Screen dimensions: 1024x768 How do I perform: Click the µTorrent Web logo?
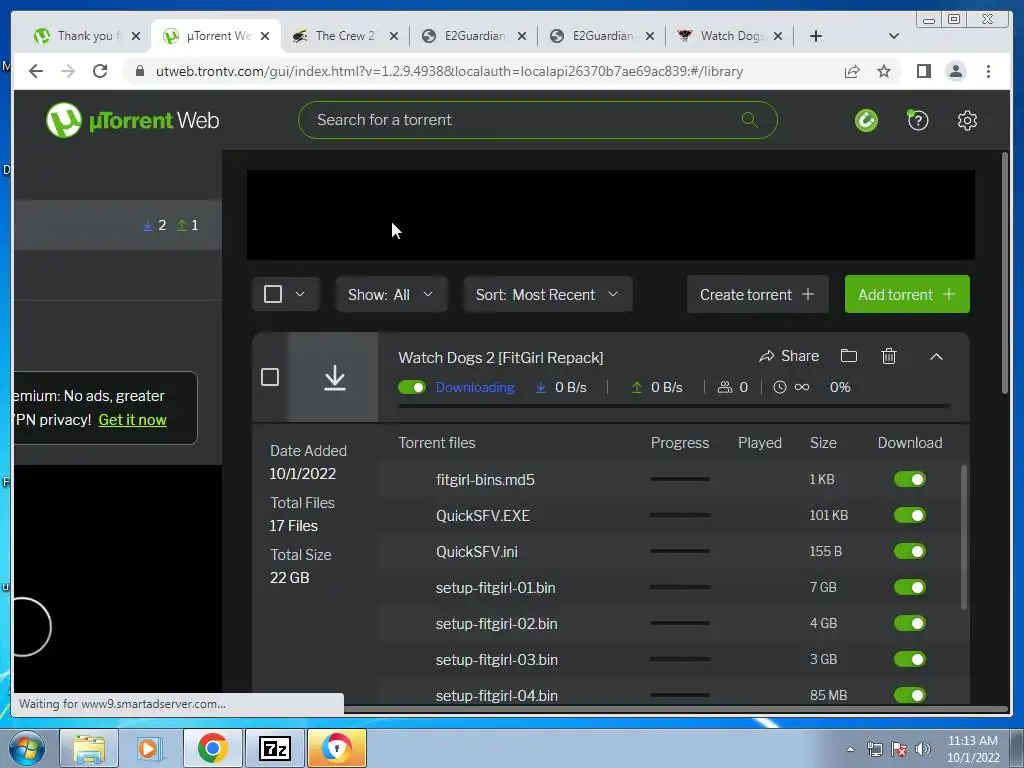(x=133, y=120)
